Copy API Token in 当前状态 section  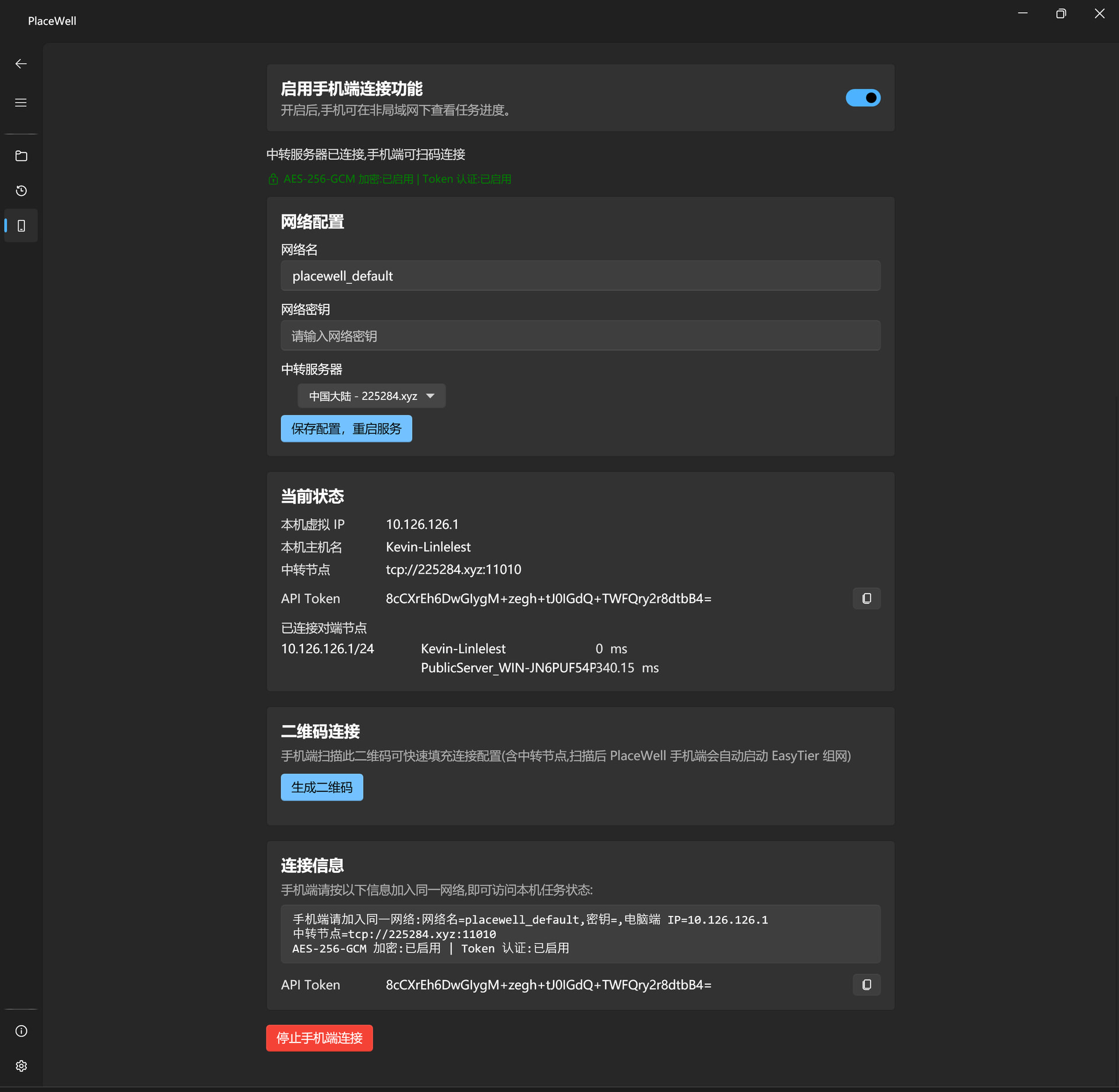[866, 598]
